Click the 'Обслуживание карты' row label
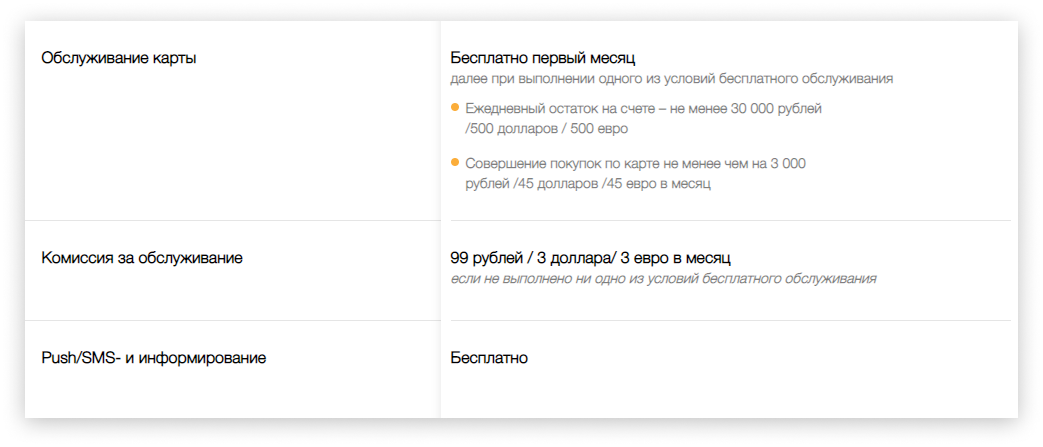This screenshot has height=447, width=1043. coord(118,59)
